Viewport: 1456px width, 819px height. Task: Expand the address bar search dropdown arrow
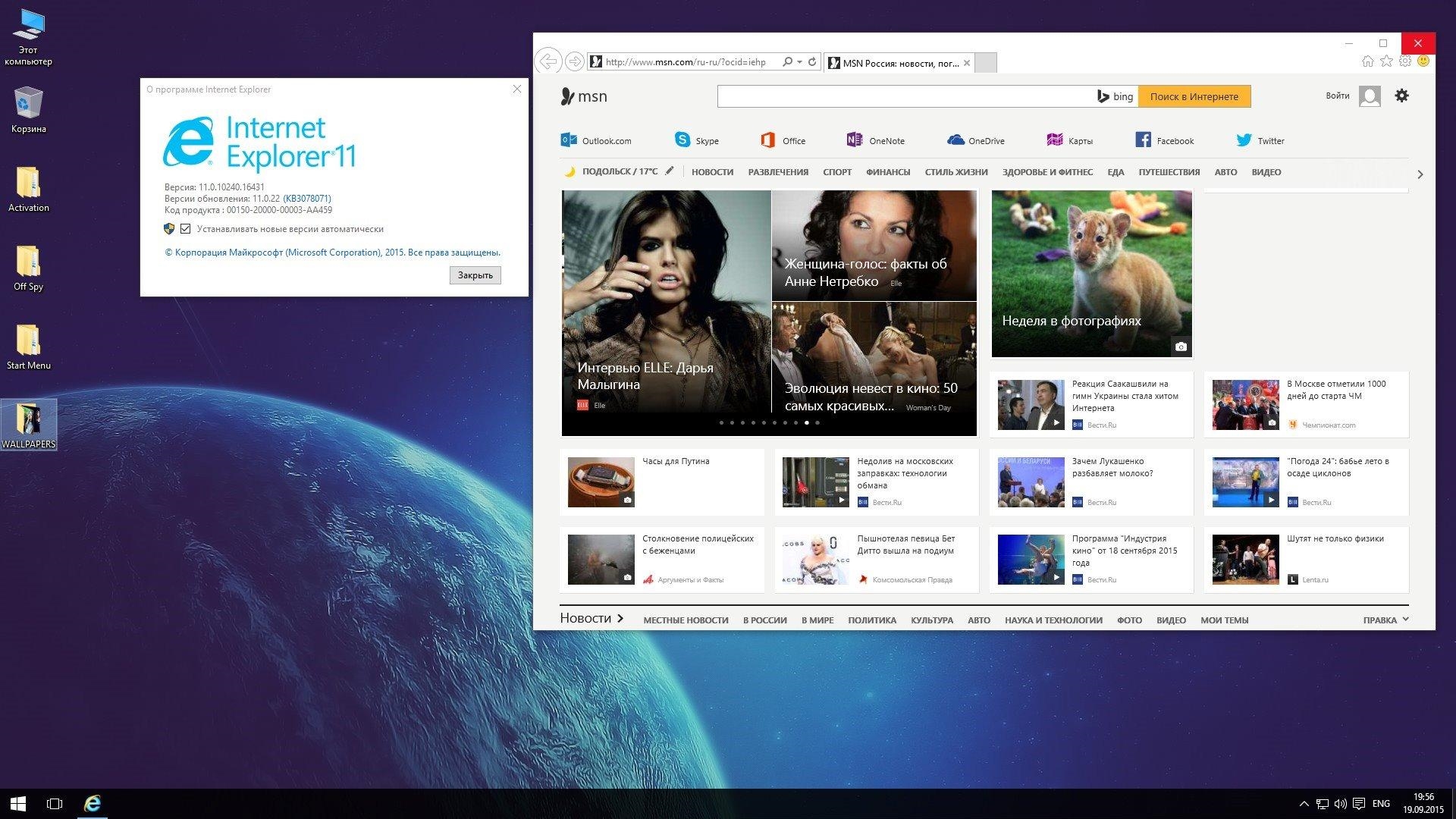click(x=799, y=62)
